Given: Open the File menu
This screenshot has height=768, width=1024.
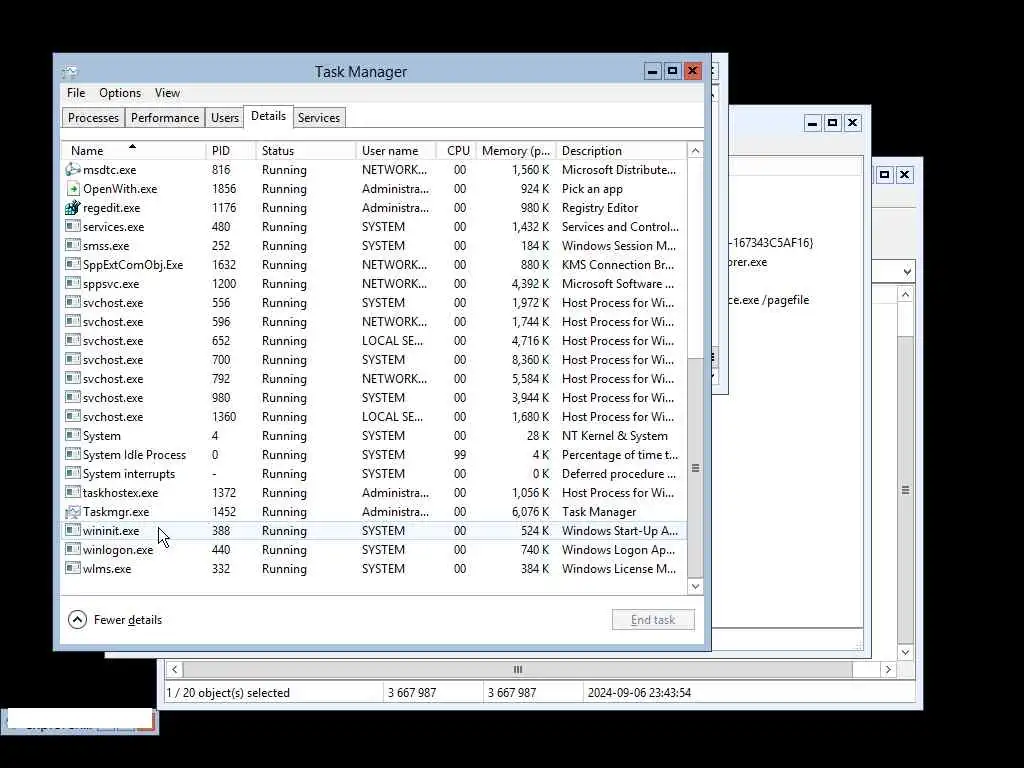Looking at the screenshot, I should click(x=76, y=93).
